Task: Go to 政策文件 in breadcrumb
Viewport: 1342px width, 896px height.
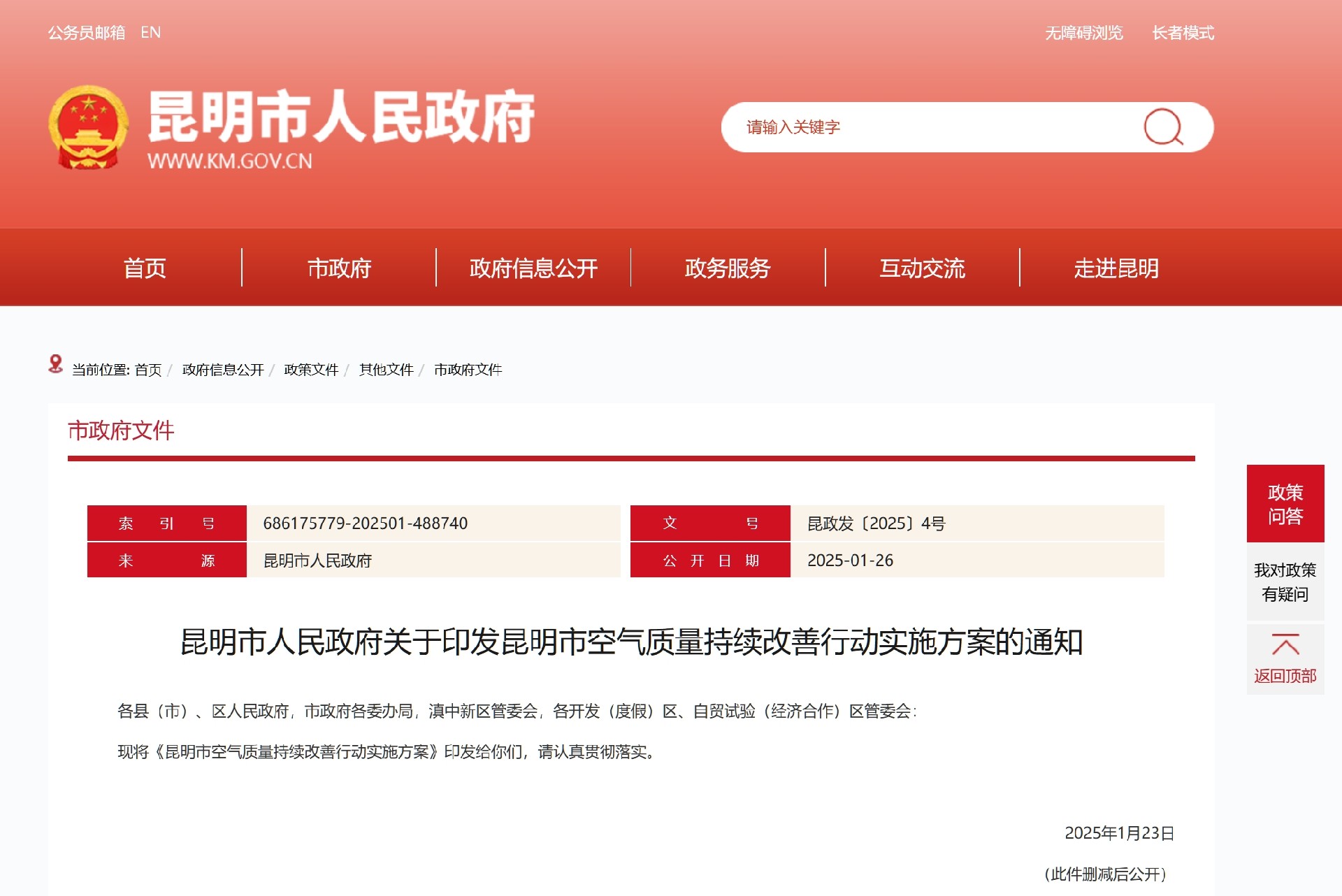Action: 311,370
